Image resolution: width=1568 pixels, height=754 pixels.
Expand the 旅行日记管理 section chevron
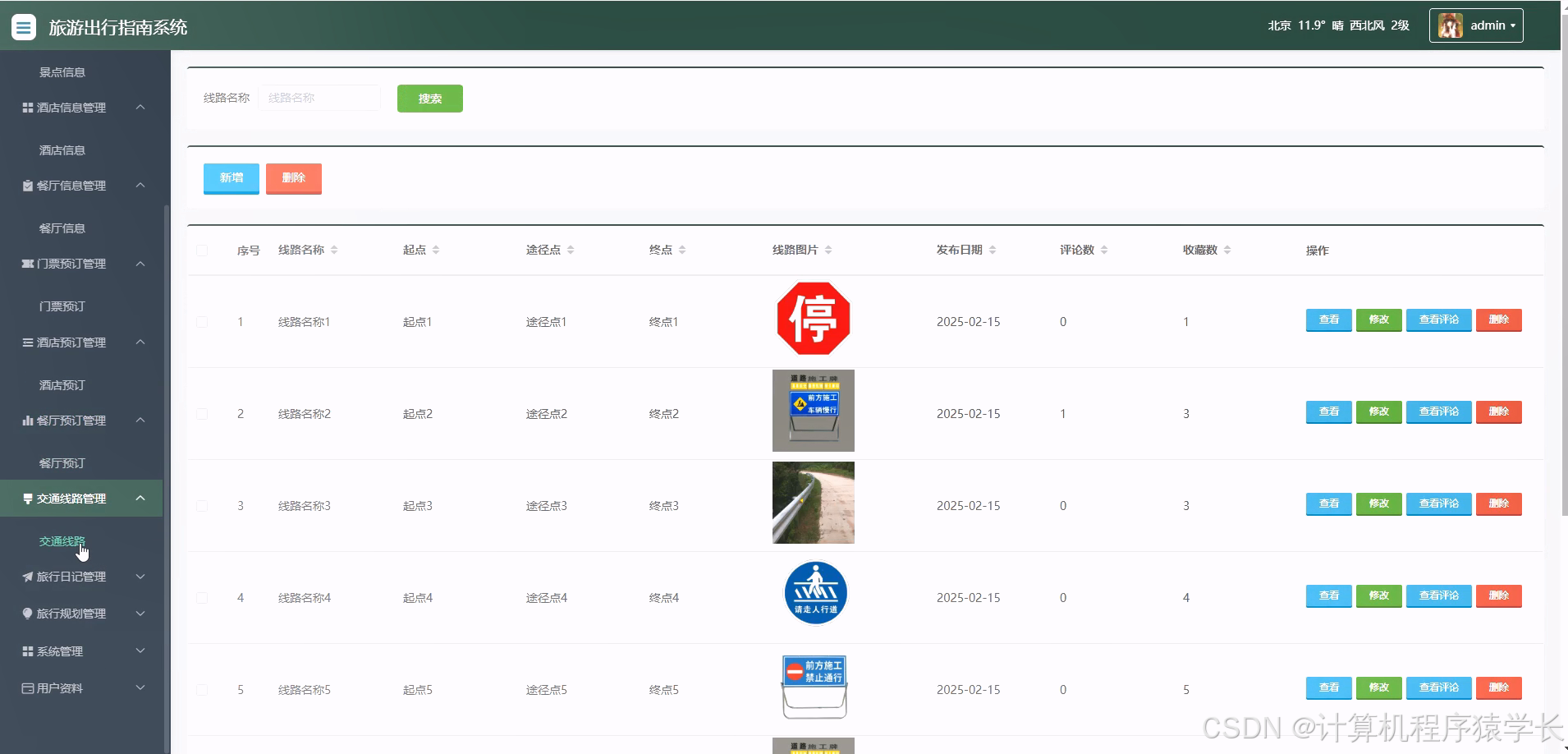coord(140,577)
